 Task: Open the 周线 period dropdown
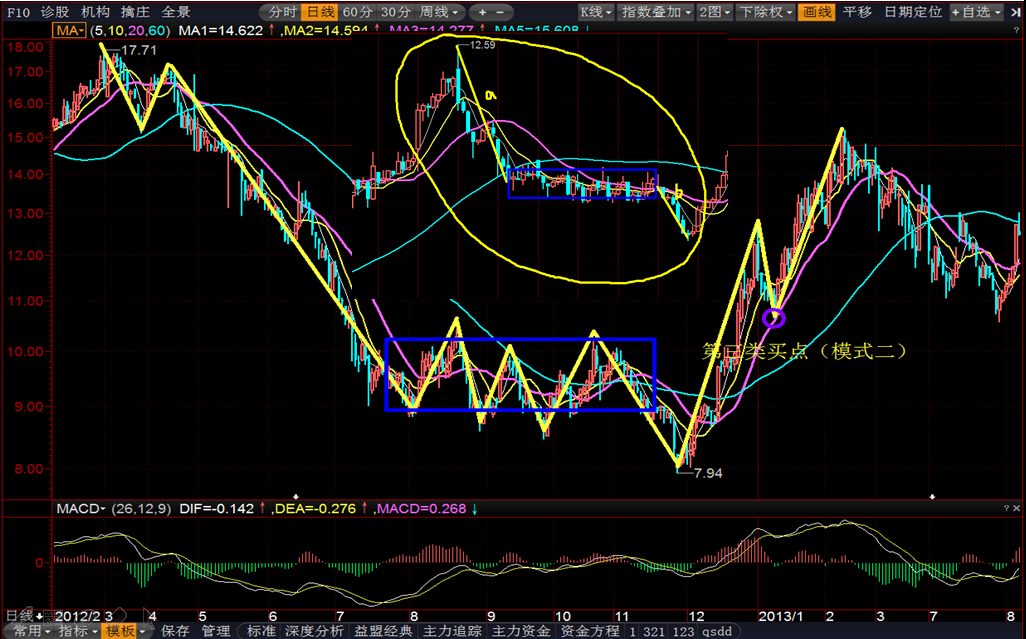tap(439, 12)
